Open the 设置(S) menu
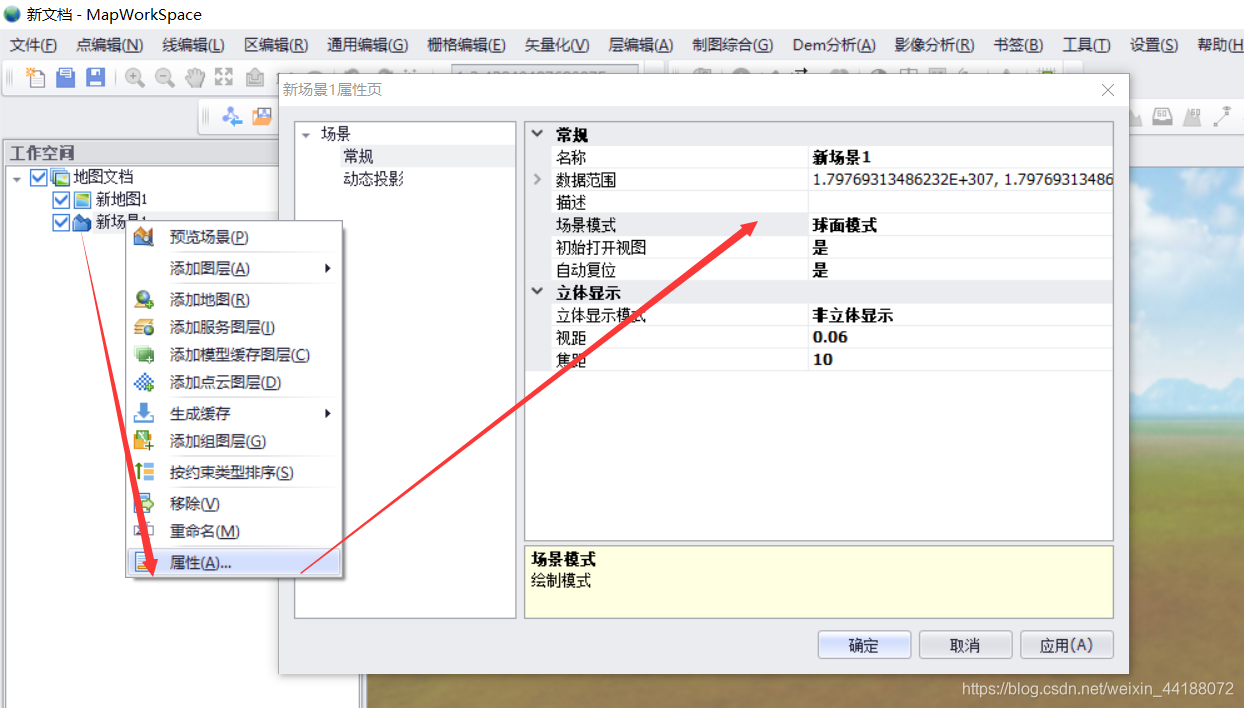Screen dimensions: 1244x708 1154,45
